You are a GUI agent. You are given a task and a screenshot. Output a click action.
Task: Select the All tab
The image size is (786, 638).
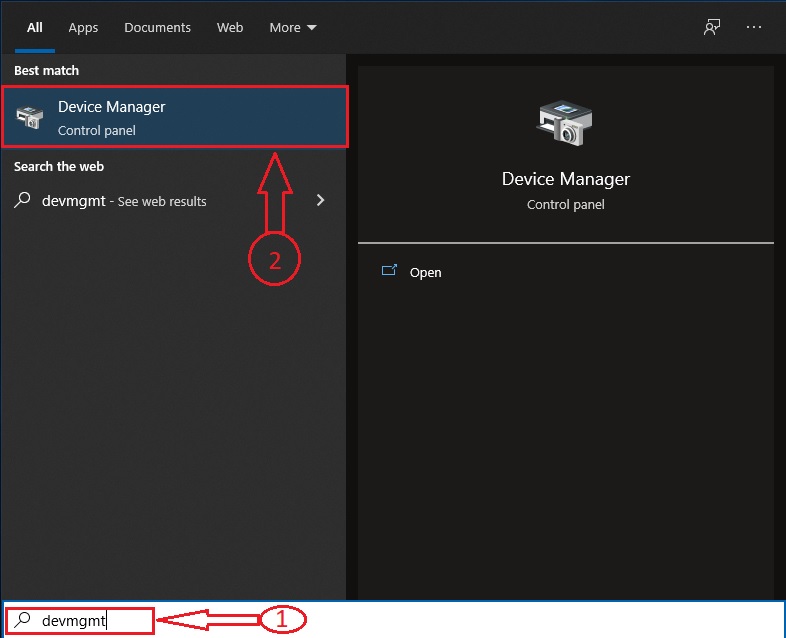pos(34,27)
